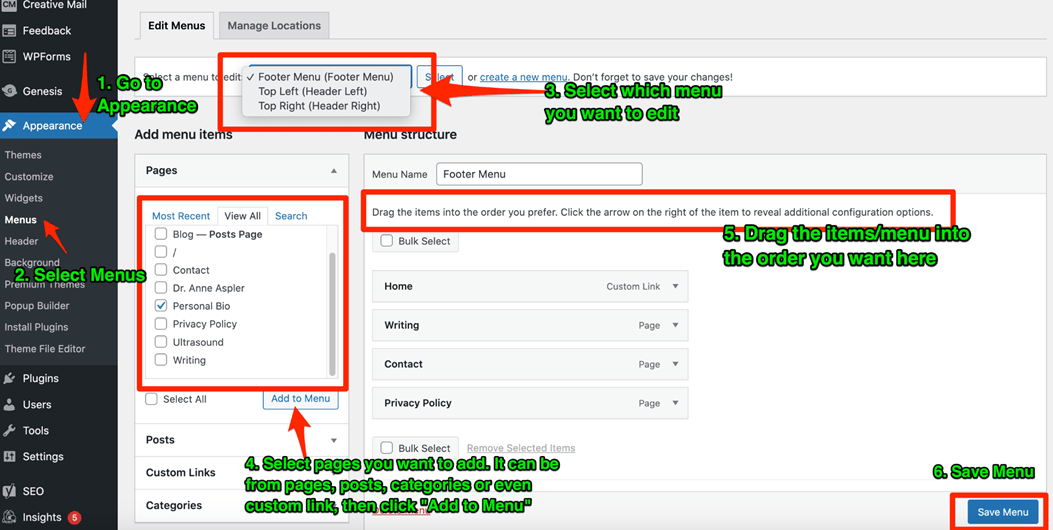Viewport: 1053px width, 530px height.
Task: Click the Add to Menu button
Action: 300,398
